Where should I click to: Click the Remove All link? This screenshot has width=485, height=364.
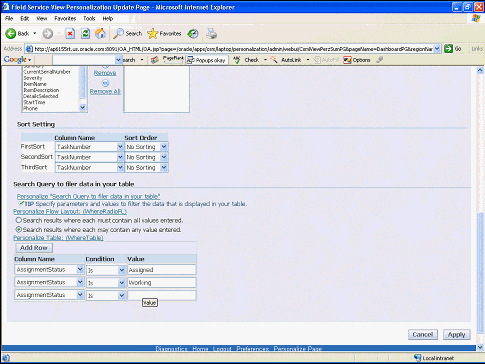105,91
